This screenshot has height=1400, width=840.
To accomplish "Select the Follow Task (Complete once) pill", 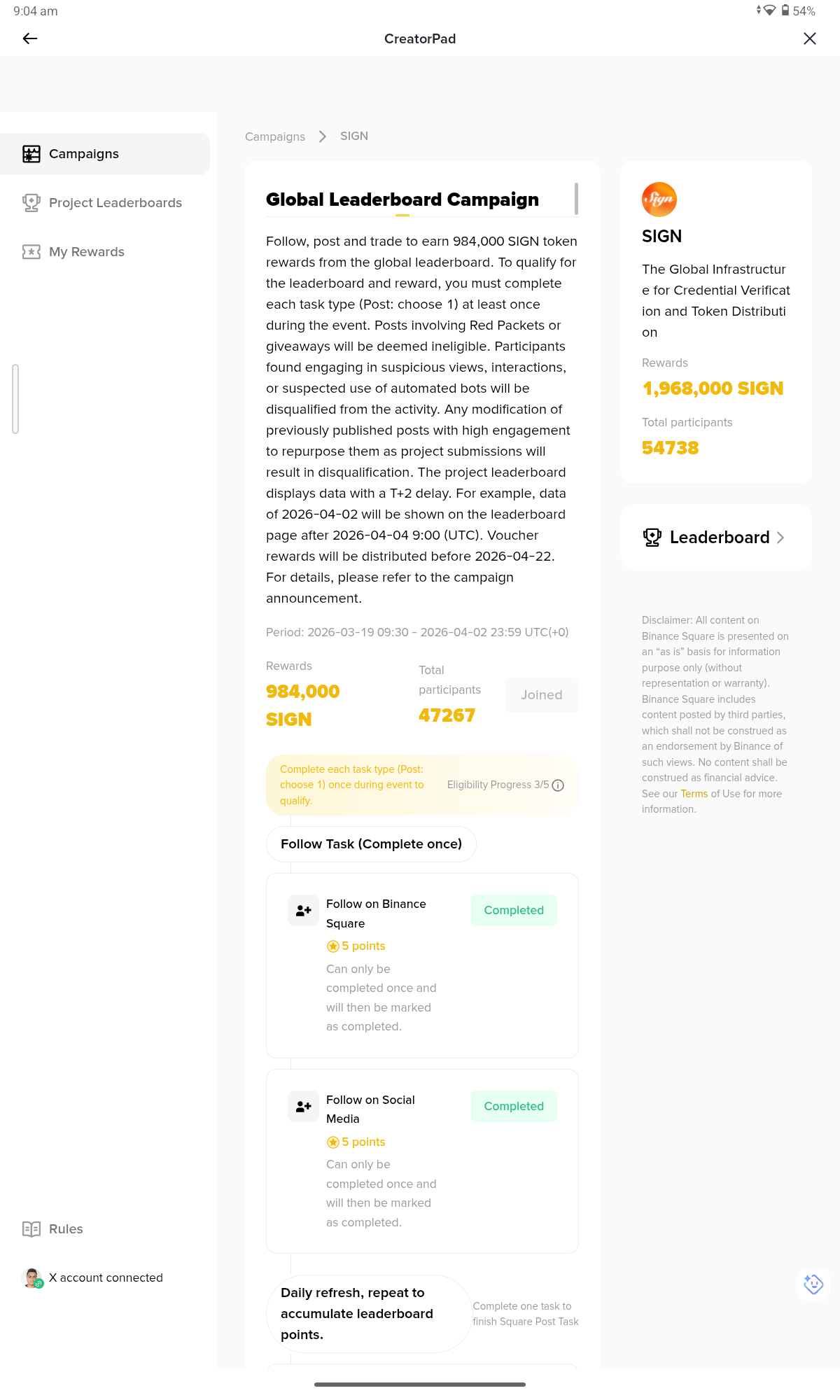I will [x=371, y=844].
